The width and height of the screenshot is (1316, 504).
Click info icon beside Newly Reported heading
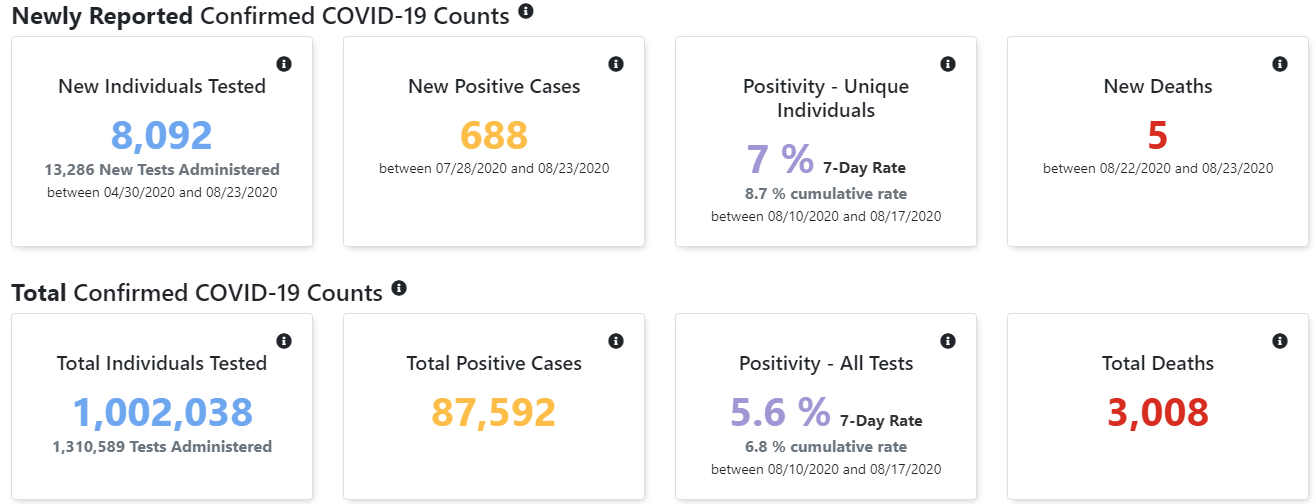[x=526, y=12]
